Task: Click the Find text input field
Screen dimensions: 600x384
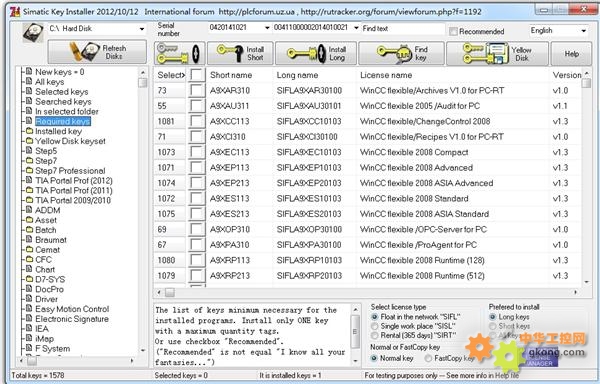Action: click(x=403, y=29)
